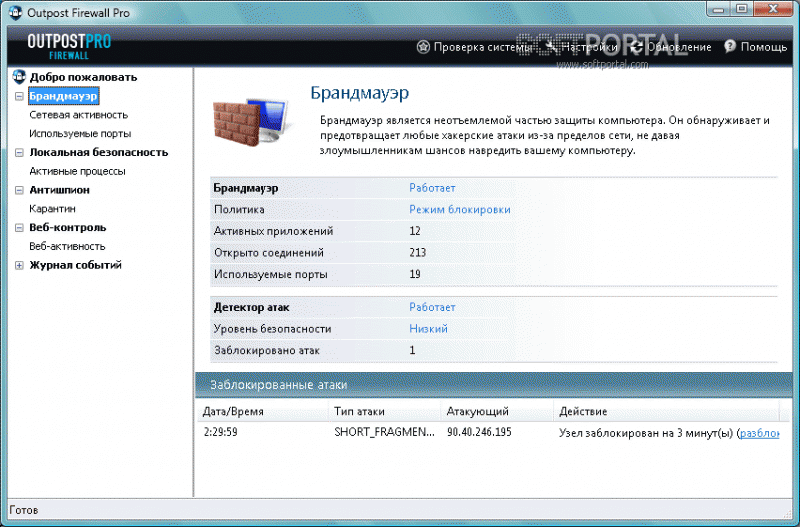Click the Outpost title bar app icon

pos(15,12)
